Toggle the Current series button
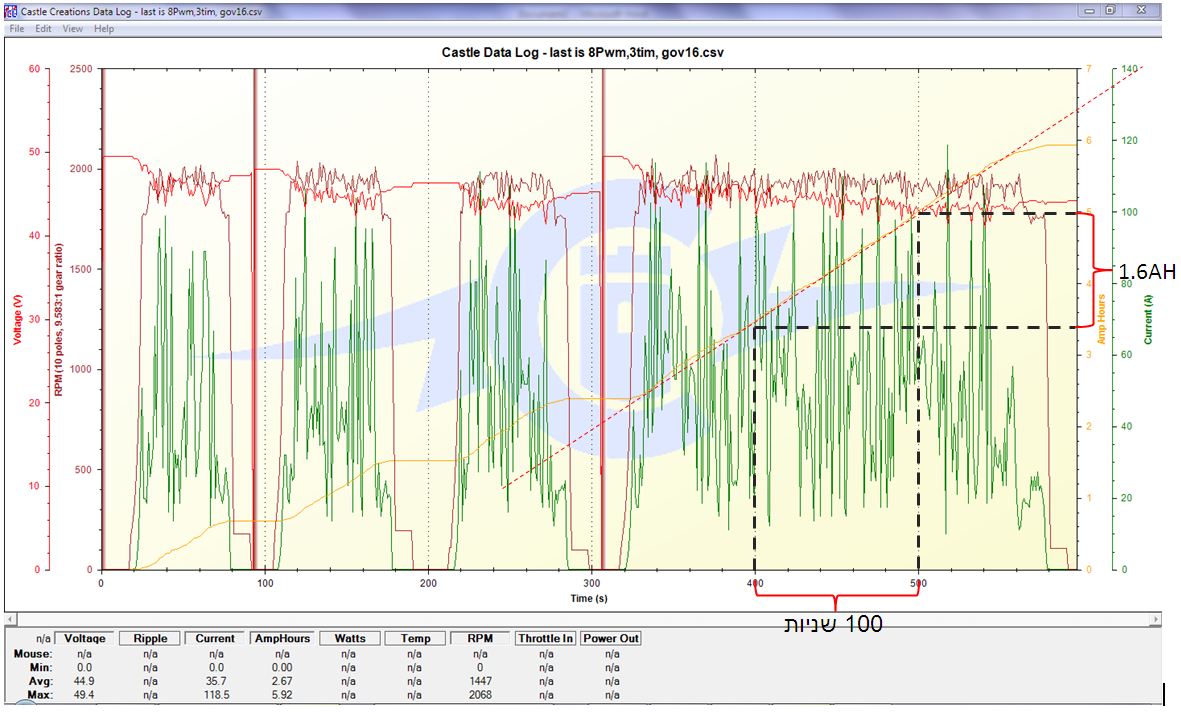This screenshot has height=712, width=1181. (x=215, y=638)
